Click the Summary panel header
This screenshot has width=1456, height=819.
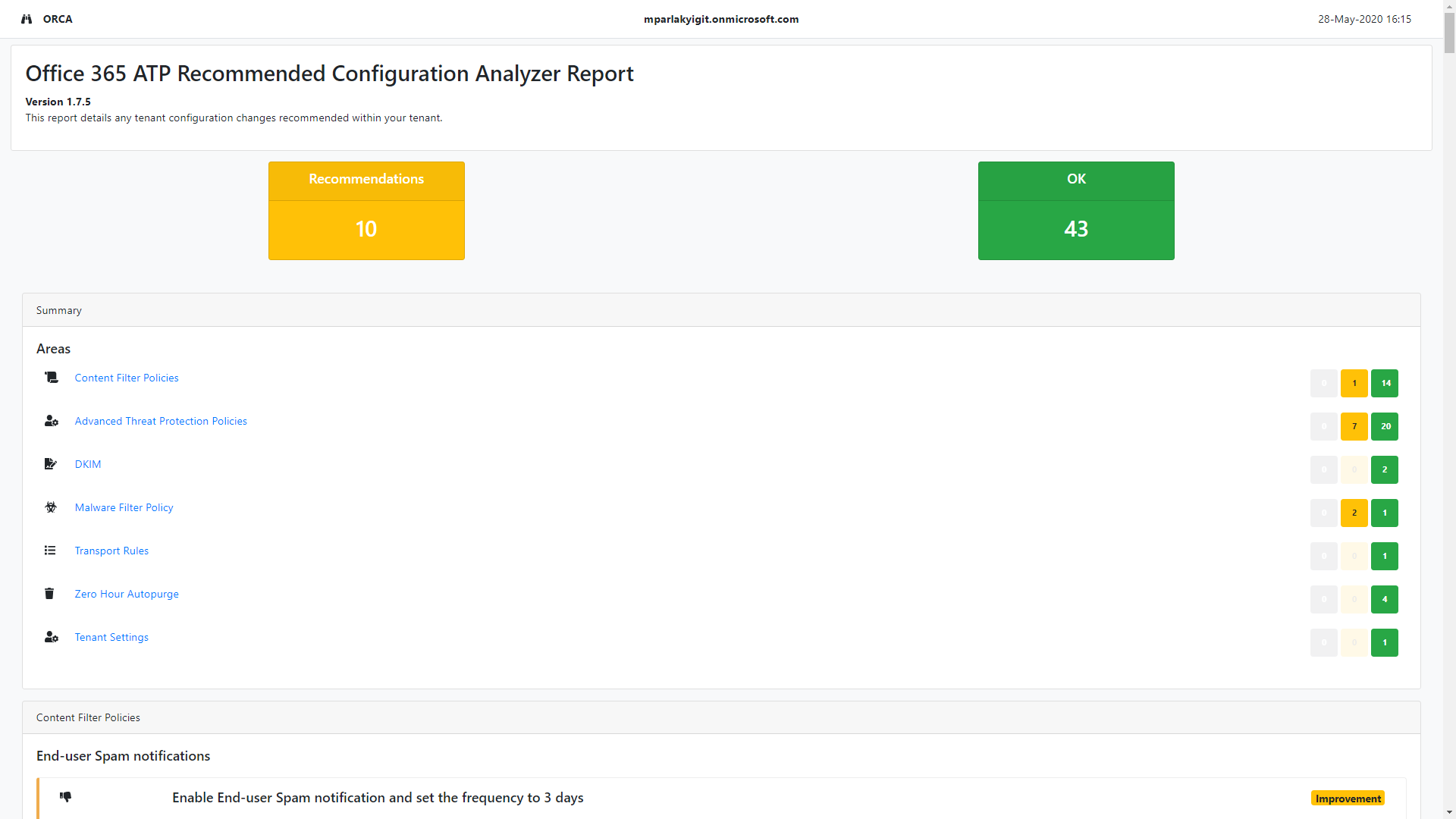(721, 310)
